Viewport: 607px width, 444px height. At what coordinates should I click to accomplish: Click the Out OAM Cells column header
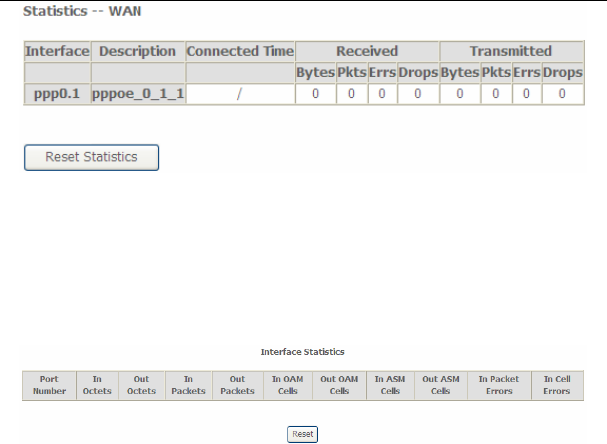339,385
